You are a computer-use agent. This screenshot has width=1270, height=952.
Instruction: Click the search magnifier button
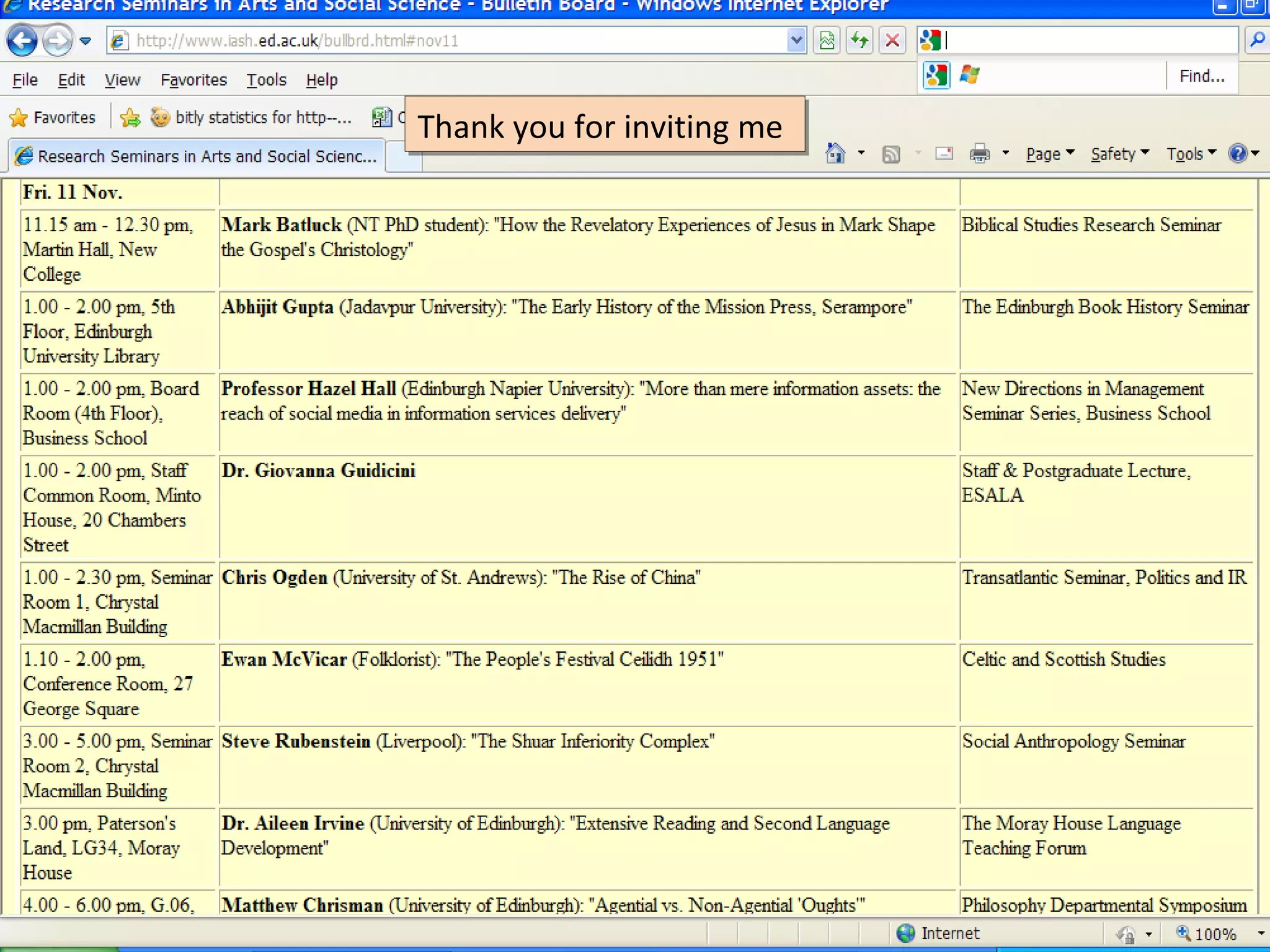[x=1257, y=41]
